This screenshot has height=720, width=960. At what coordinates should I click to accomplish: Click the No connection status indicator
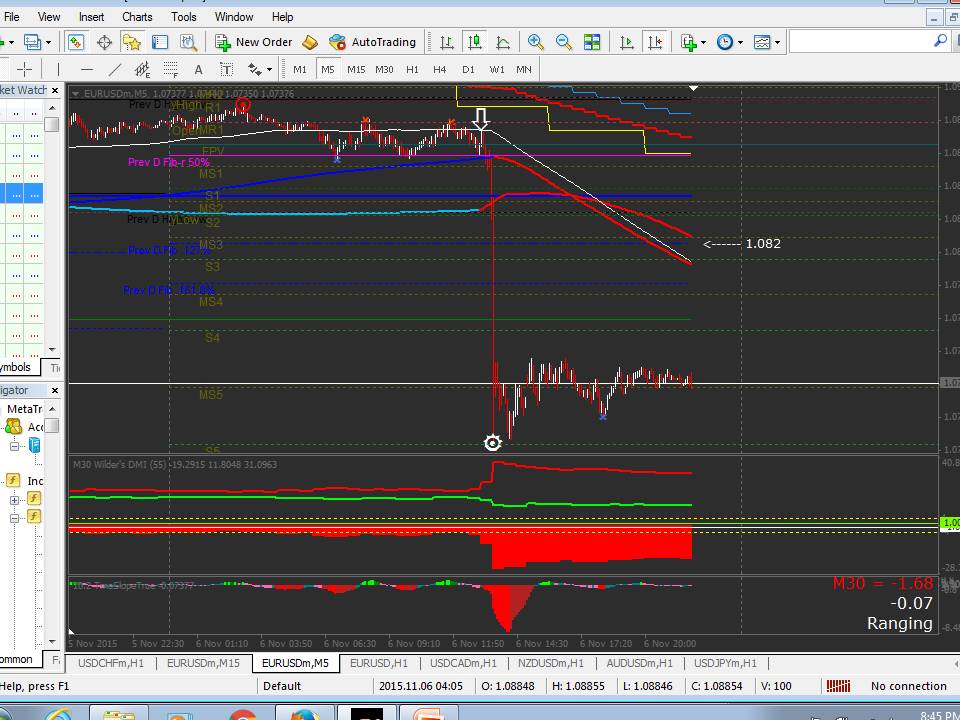click(x=908, y=686)
